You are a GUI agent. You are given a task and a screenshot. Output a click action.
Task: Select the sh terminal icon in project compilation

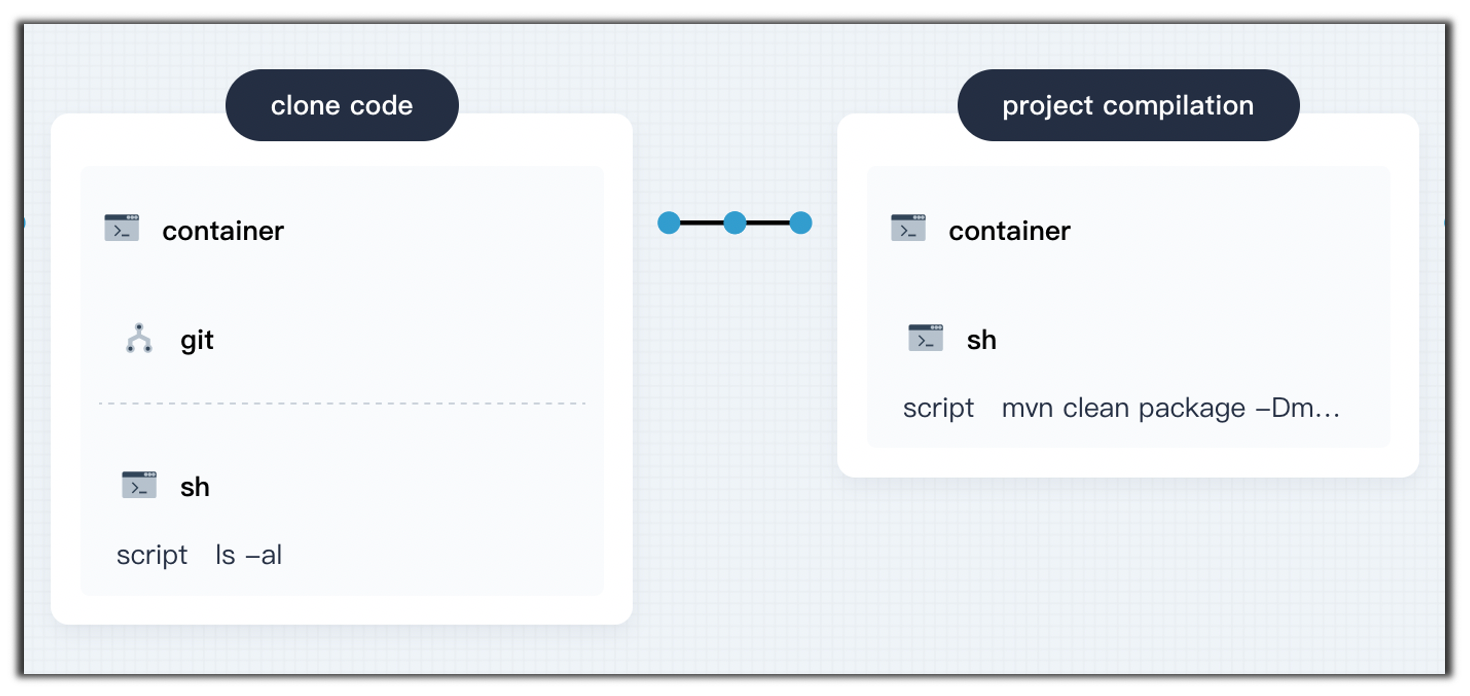(926, 339)
